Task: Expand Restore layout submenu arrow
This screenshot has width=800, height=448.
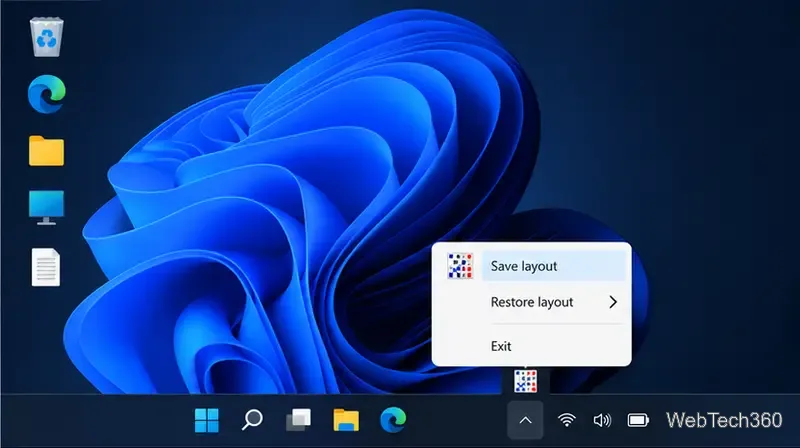Action: pyautogui.click(x=613, y=302)
